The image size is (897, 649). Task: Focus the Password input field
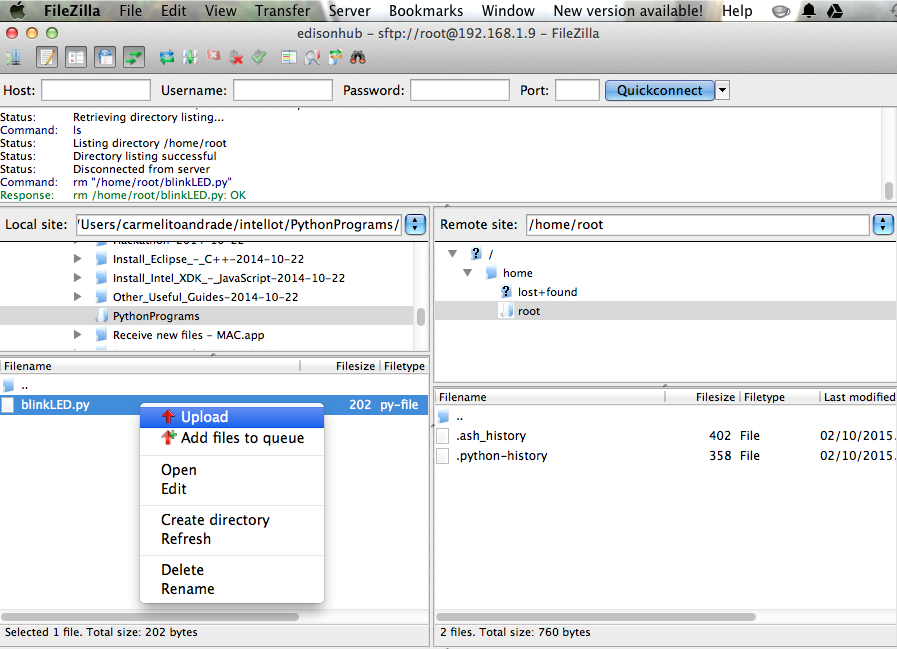[460, 90]
